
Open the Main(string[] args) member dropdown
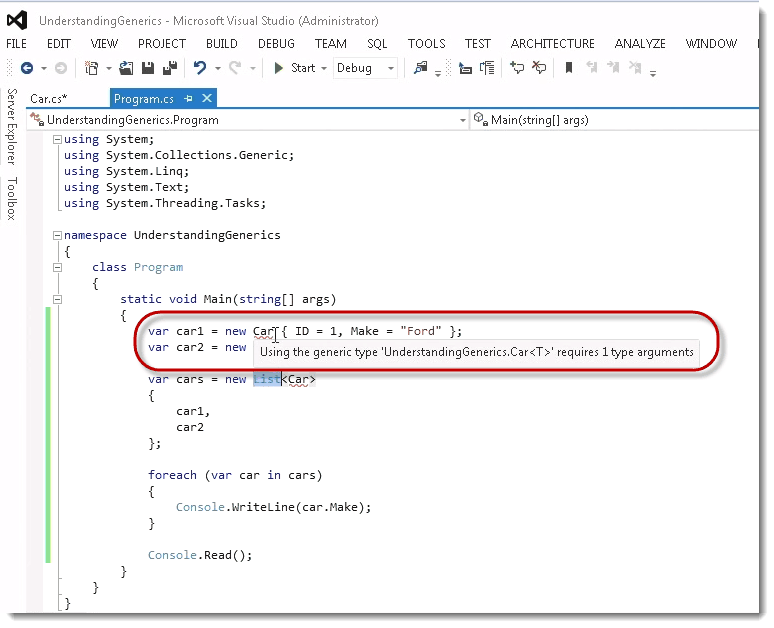pyautogui.click(x=615, y=120)
